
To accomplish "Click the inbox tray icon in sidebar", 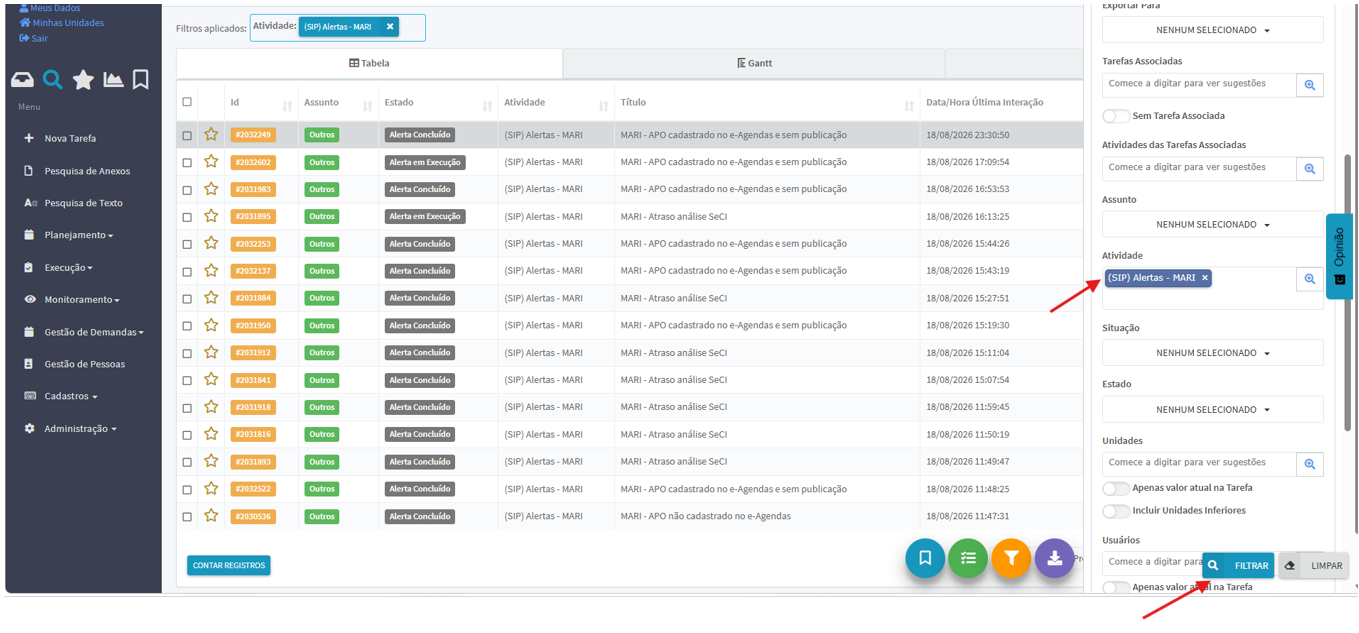I will pos(22,80).
